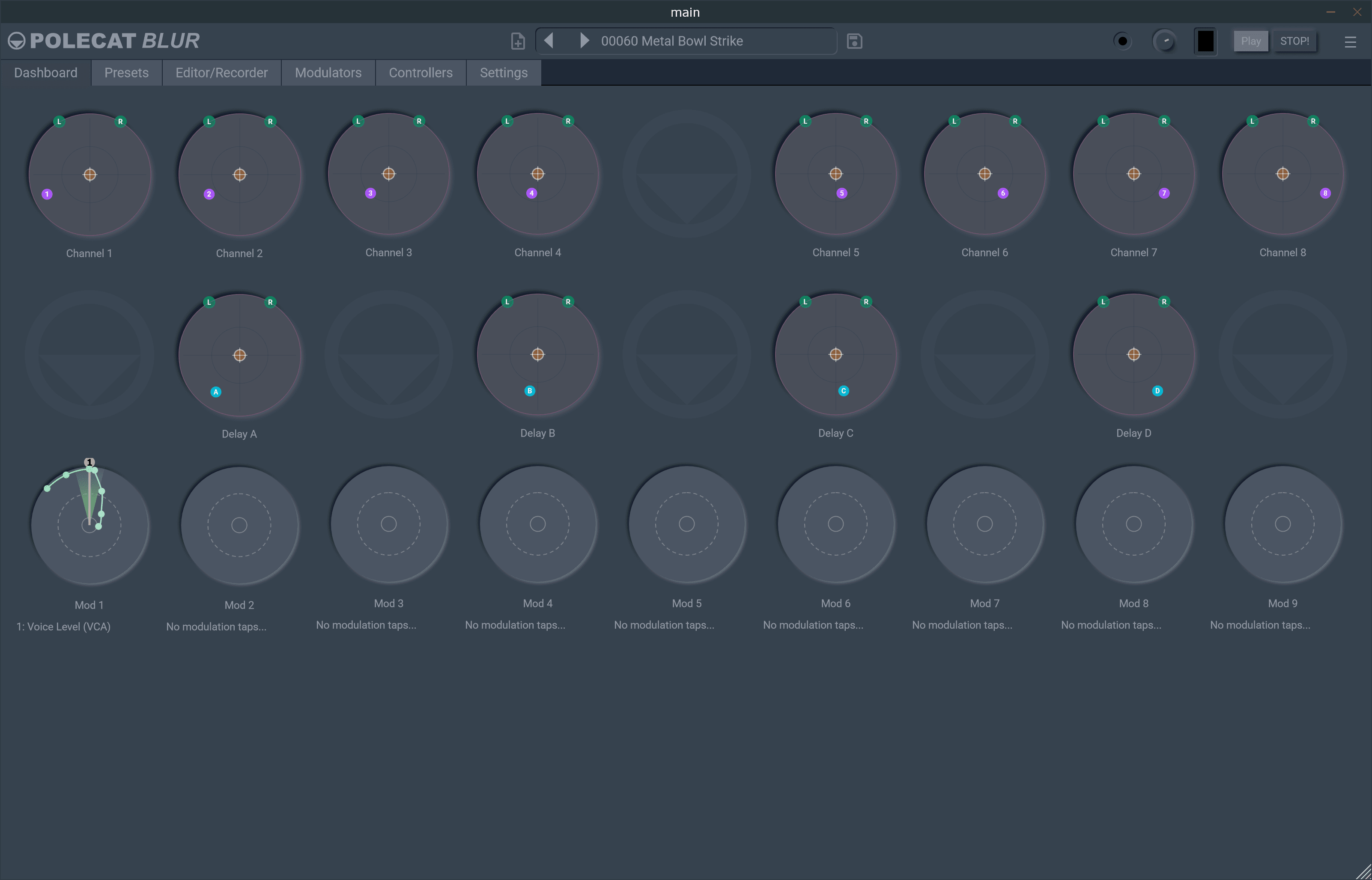Screen dimensions: 1372x880
Task: Select Channel 1 purple marker 1
Action: pyautogui.click(x=47, y=194)
